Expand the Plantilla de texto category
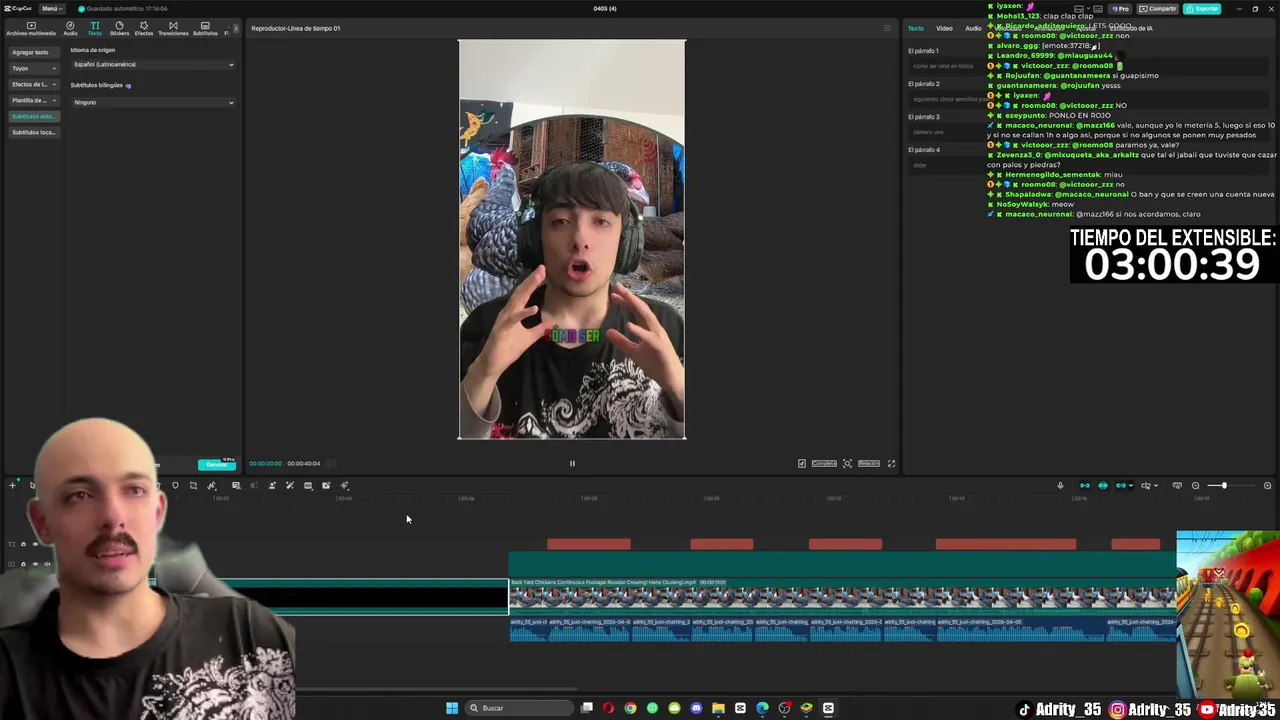The width and height of the screenshot is (1280, 720). point(33,100)
